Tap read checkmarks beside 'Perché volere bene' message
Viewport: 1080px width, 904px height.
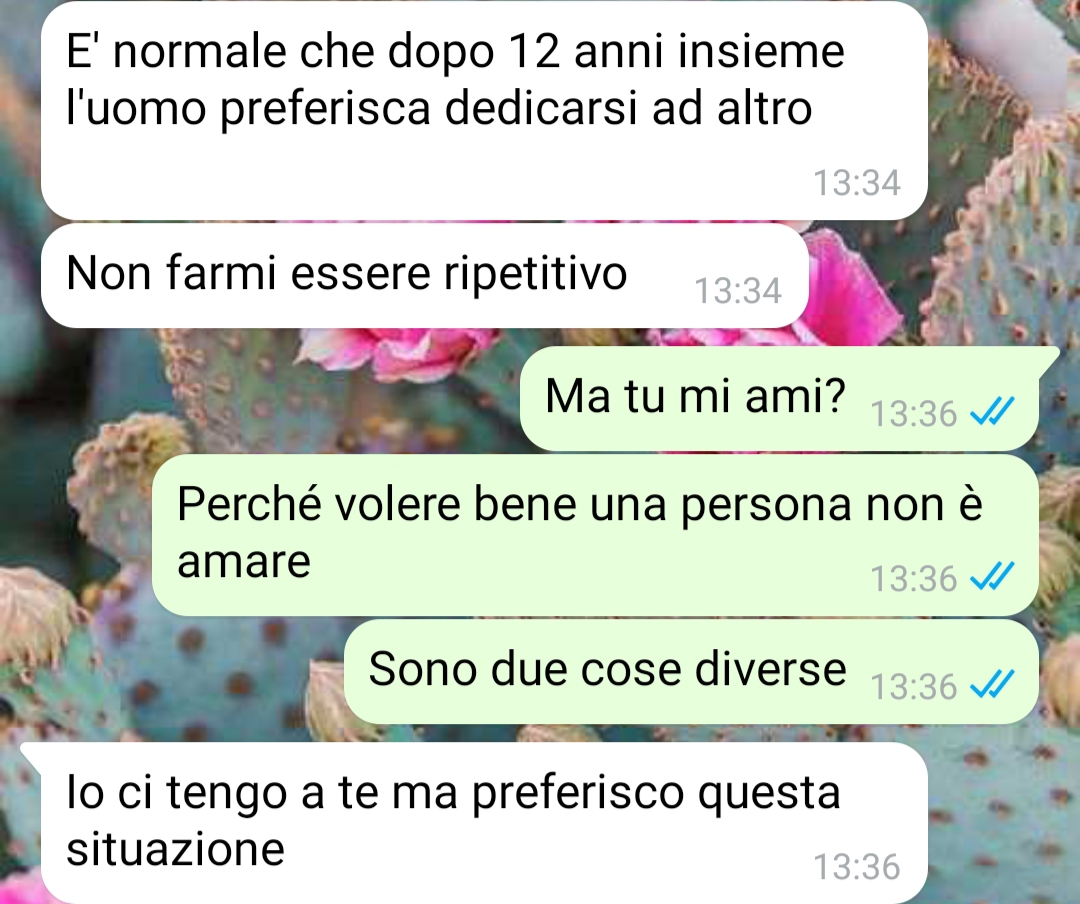point(992,577)
